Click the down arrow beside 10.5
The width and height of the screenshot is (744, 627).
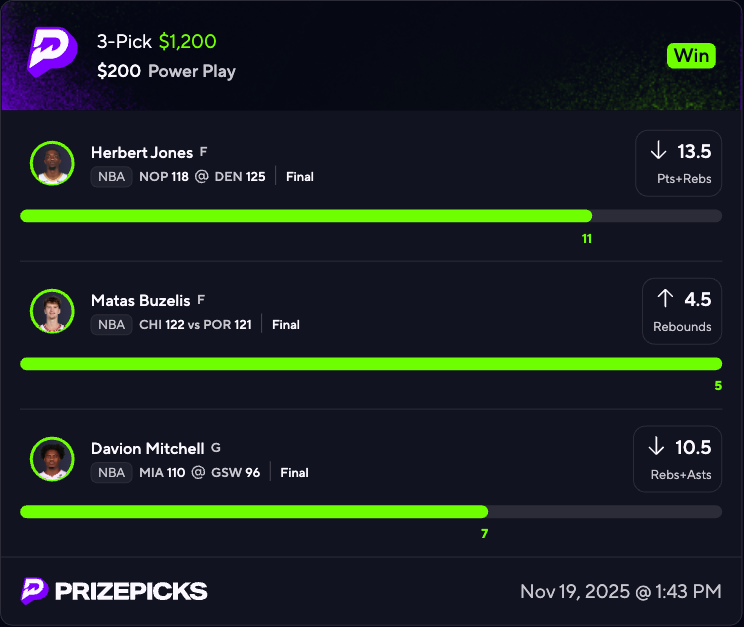(656, 447)
